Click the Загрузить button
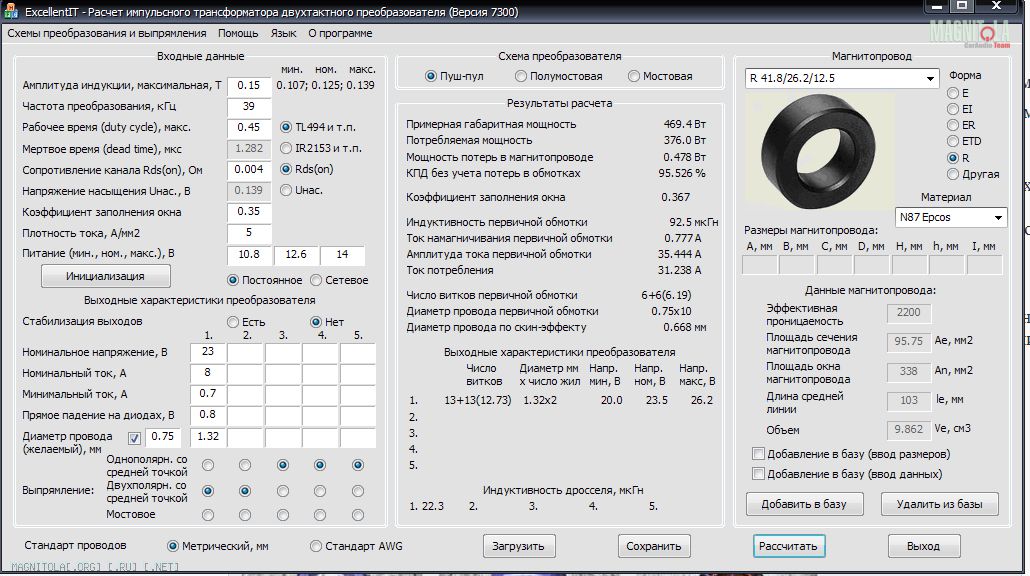1030x576 pixels. click(519, 546)
